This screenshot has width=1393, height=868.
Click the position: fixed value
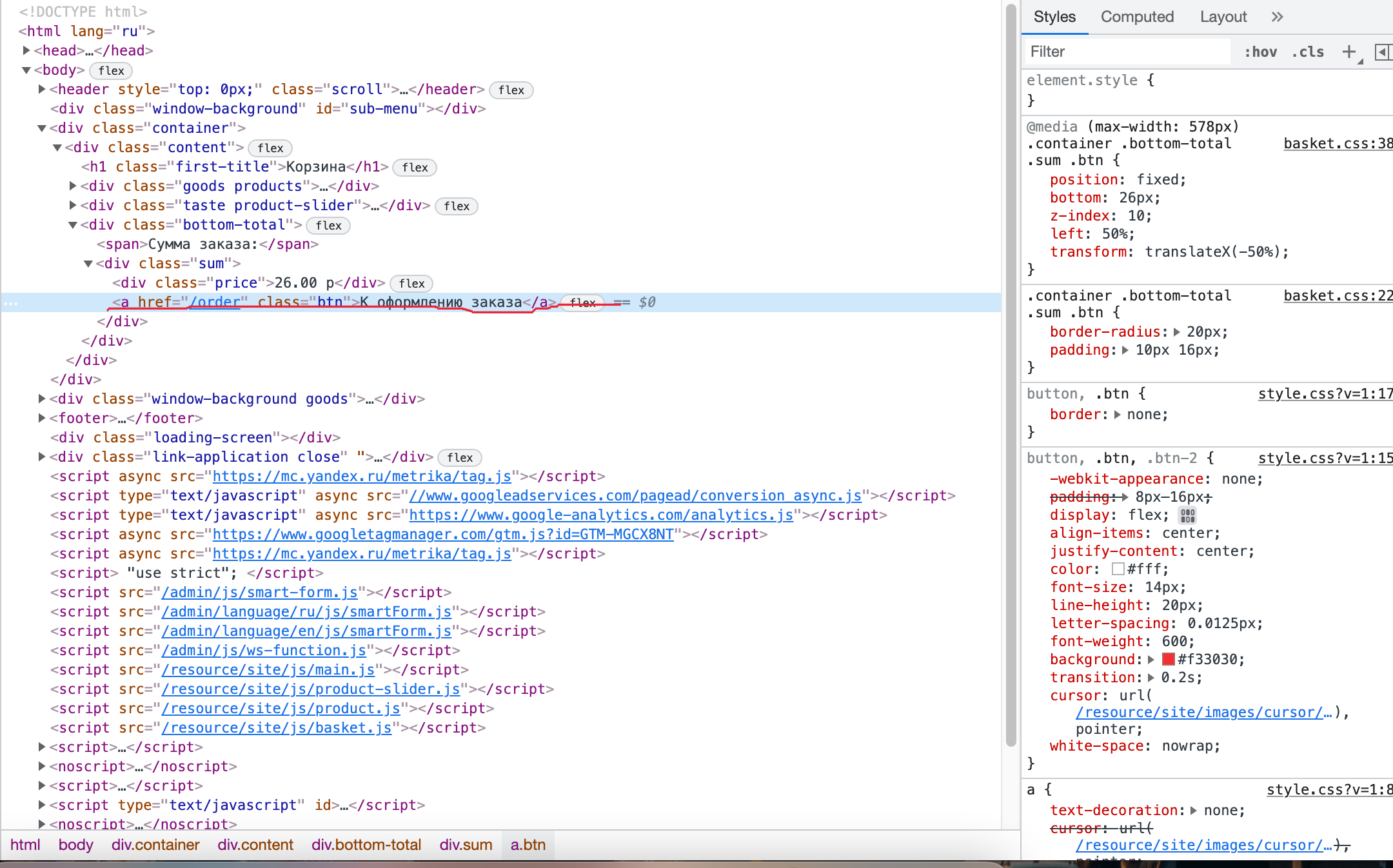[1157, 179]
